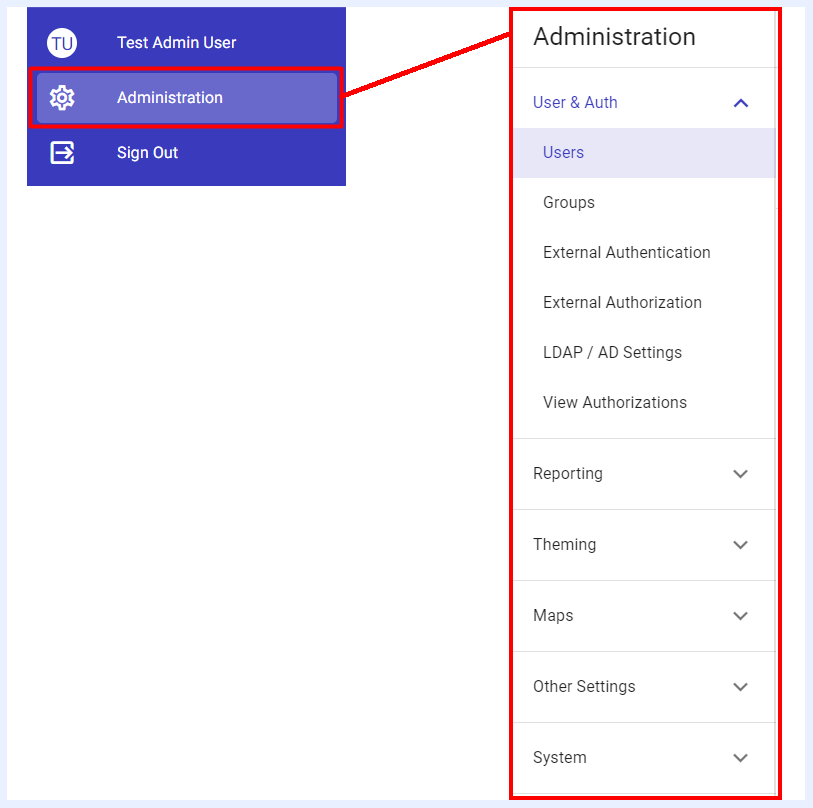Viewport: 813px width, 808px height.
Task: Click the Other Settings section title
Action: 584,687
